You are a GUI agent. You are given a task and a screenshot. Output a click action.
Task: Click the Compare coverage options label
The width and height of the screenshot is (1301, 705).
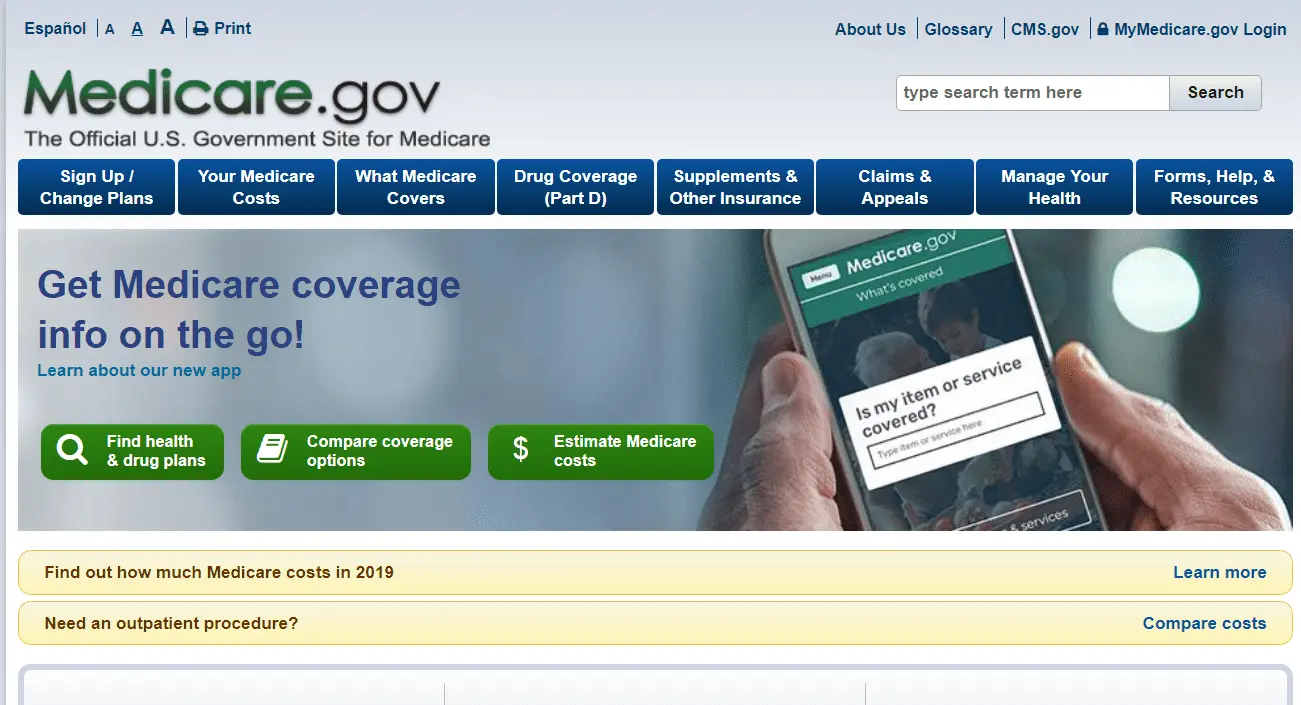380,451
